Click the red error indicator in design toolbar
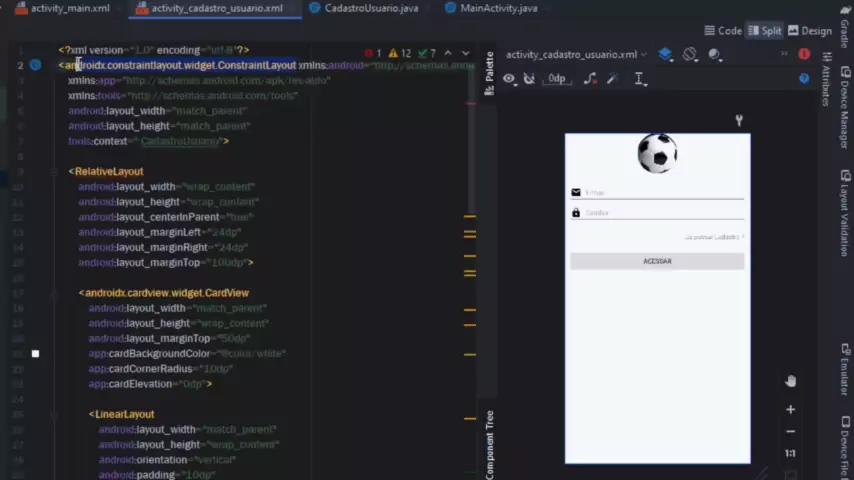Image resolution: width=854 pixels, height=480 pixels. [804, 54]
